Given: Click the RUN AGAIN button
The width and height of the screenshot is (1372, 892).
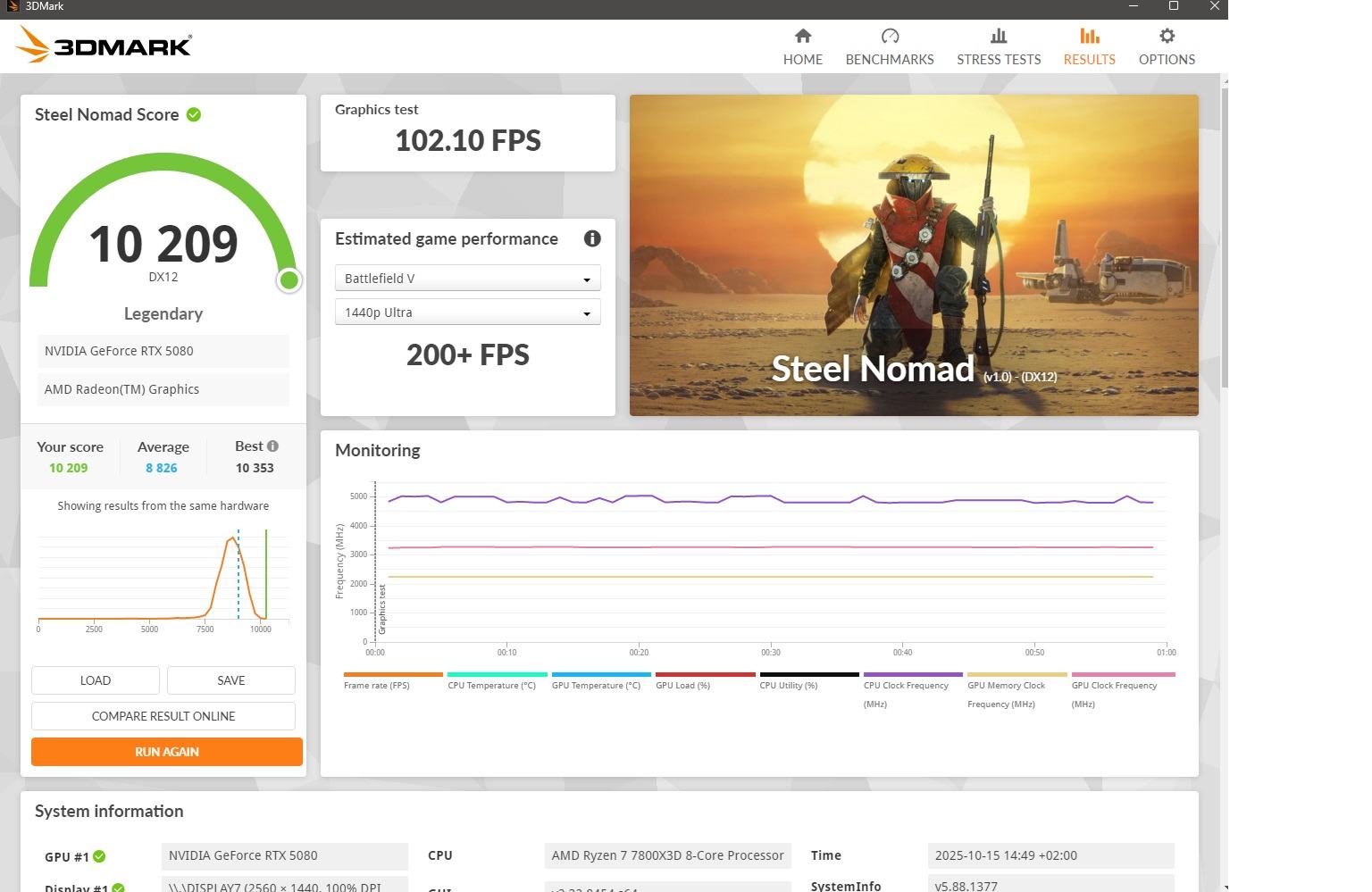Looking at the screenshot, I should click(x=167, y=752).
